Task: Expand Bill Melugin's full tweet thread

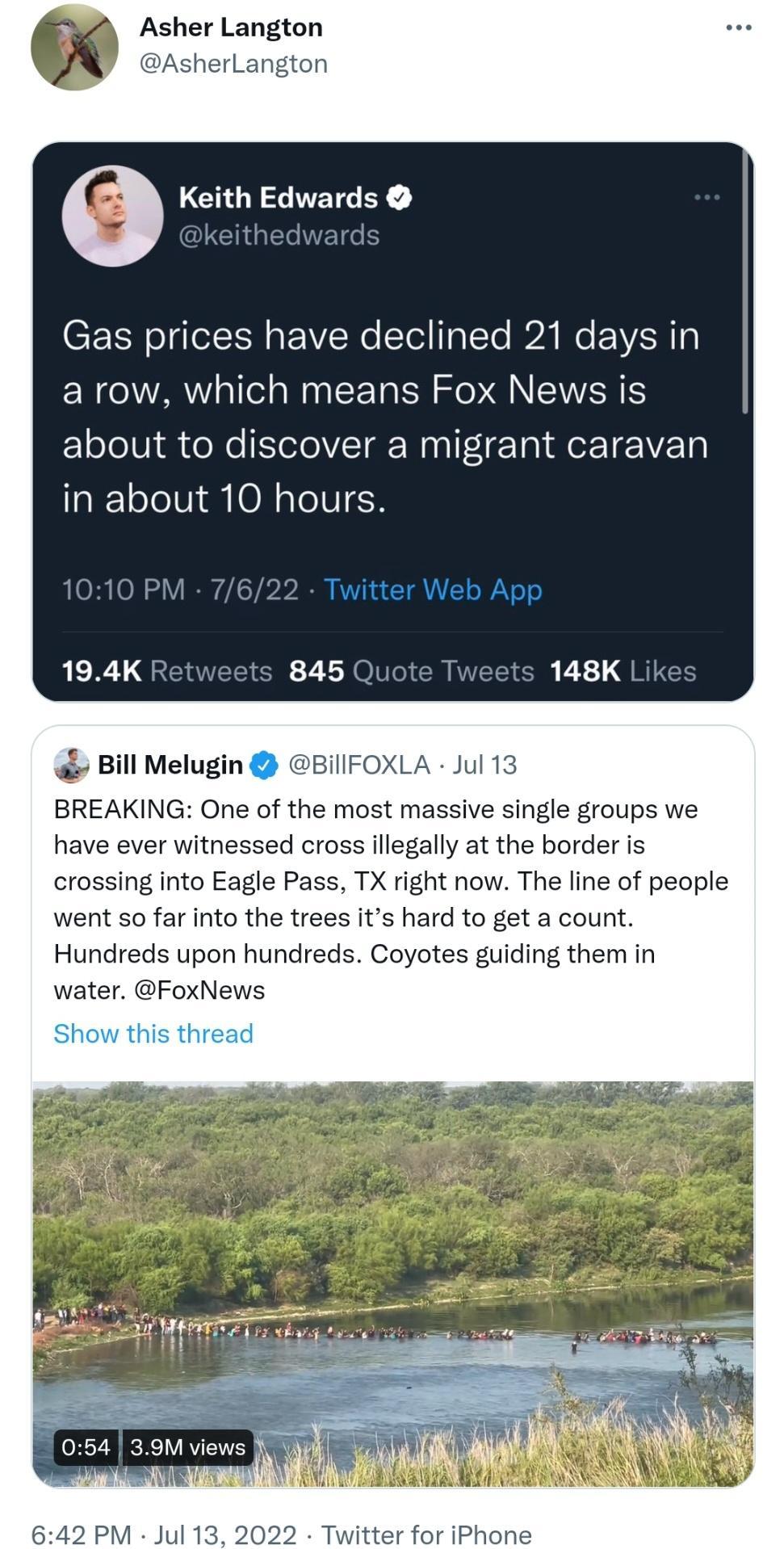Action: tap(153, 1033)
